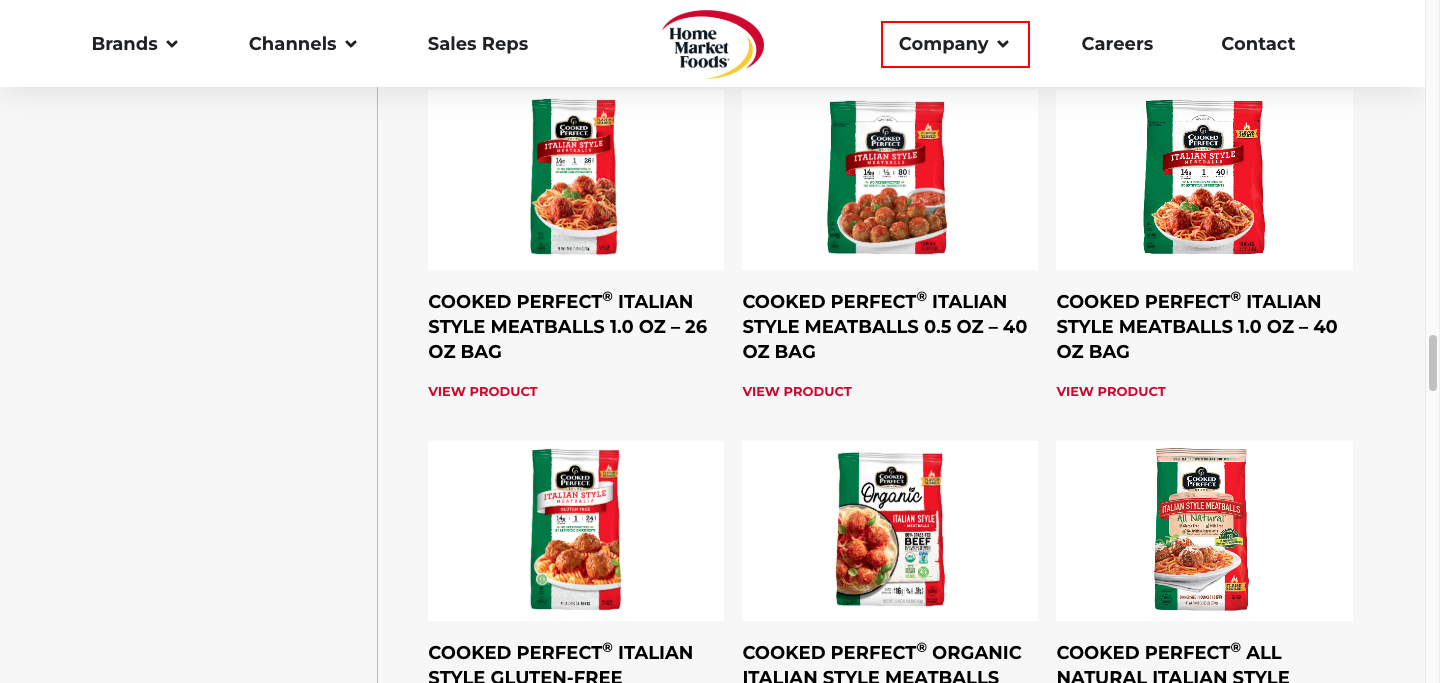Select the Gluten-Free meatballs bag image
This screenshot has width=1440, height=683.
pyautogui.click(x=575, y=529)
